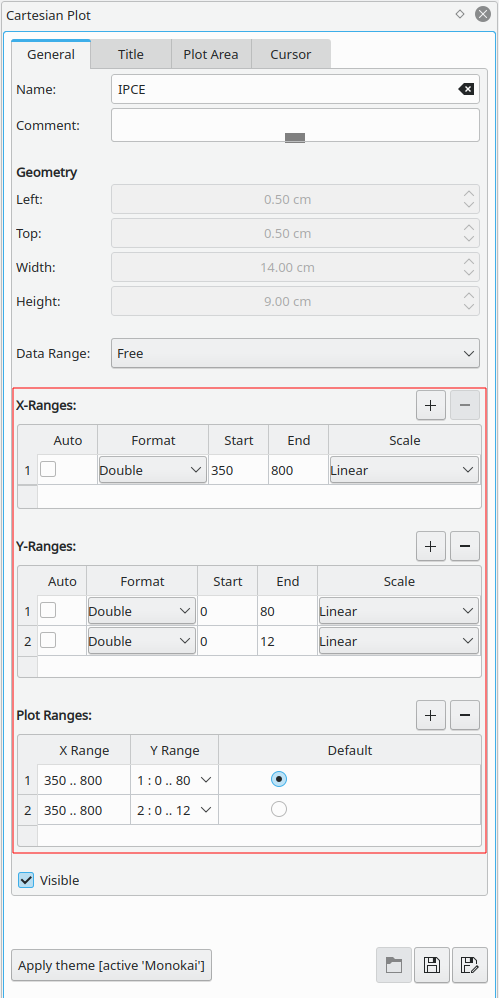
Task: Click into the Comment text box
Action: click(295, 125)
